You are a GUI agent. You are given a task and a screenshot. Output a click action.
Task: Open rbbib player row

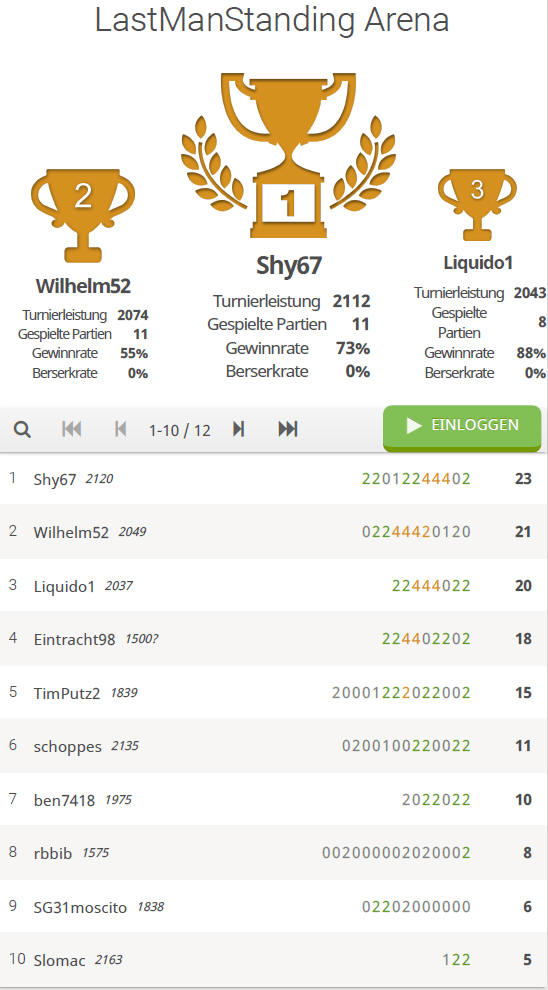point(274,853)
